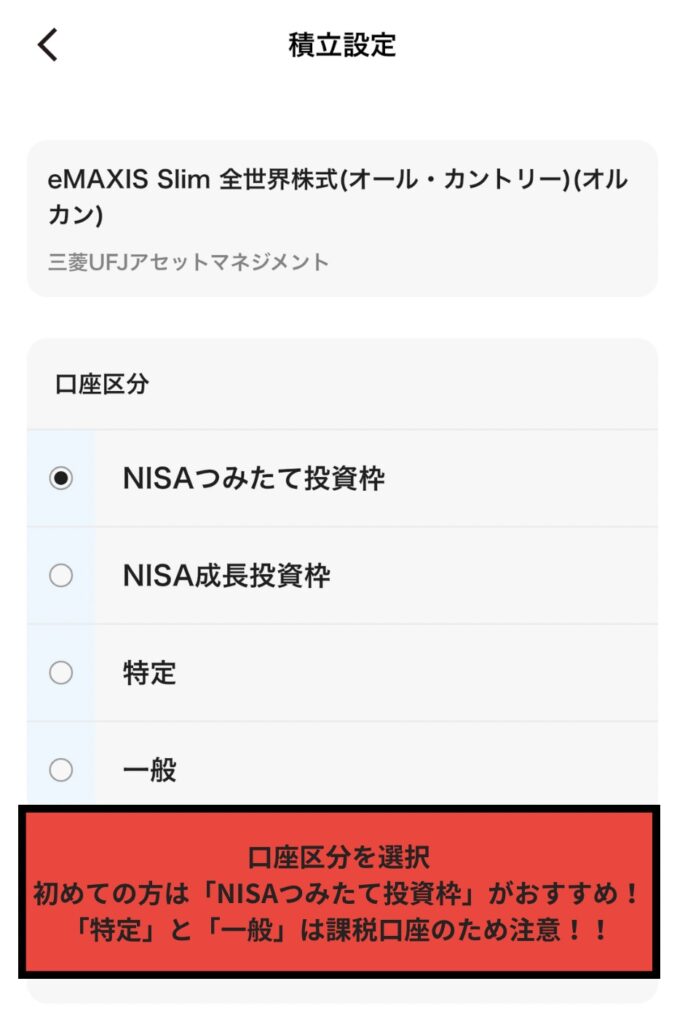Choose the 特定 account radio button
This screenshot has width=685, height=1024.
click(61, 672)
